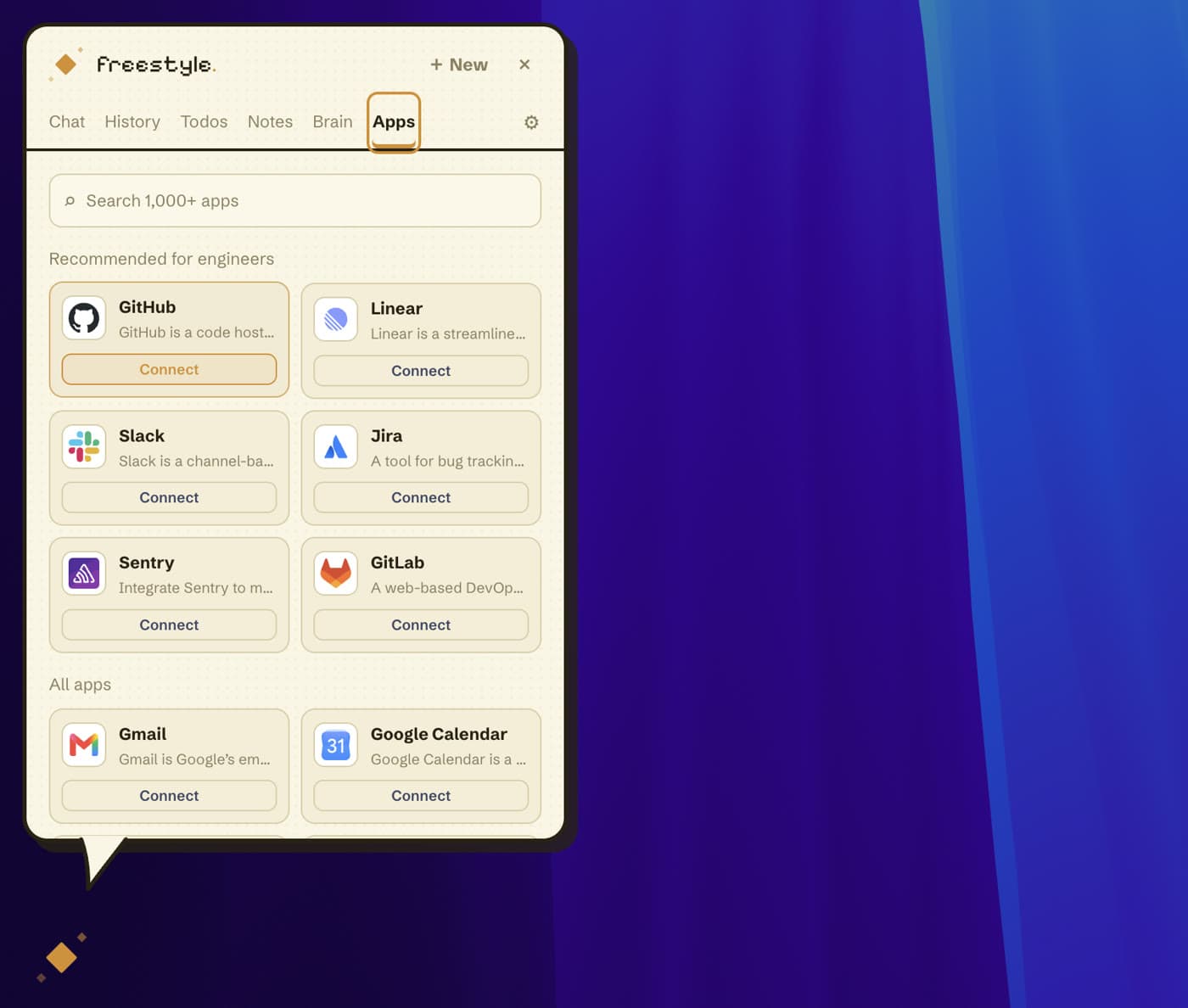Click the floating diamond launcher below the panel
The image size is (1188, 1008).
pos(62,957)
